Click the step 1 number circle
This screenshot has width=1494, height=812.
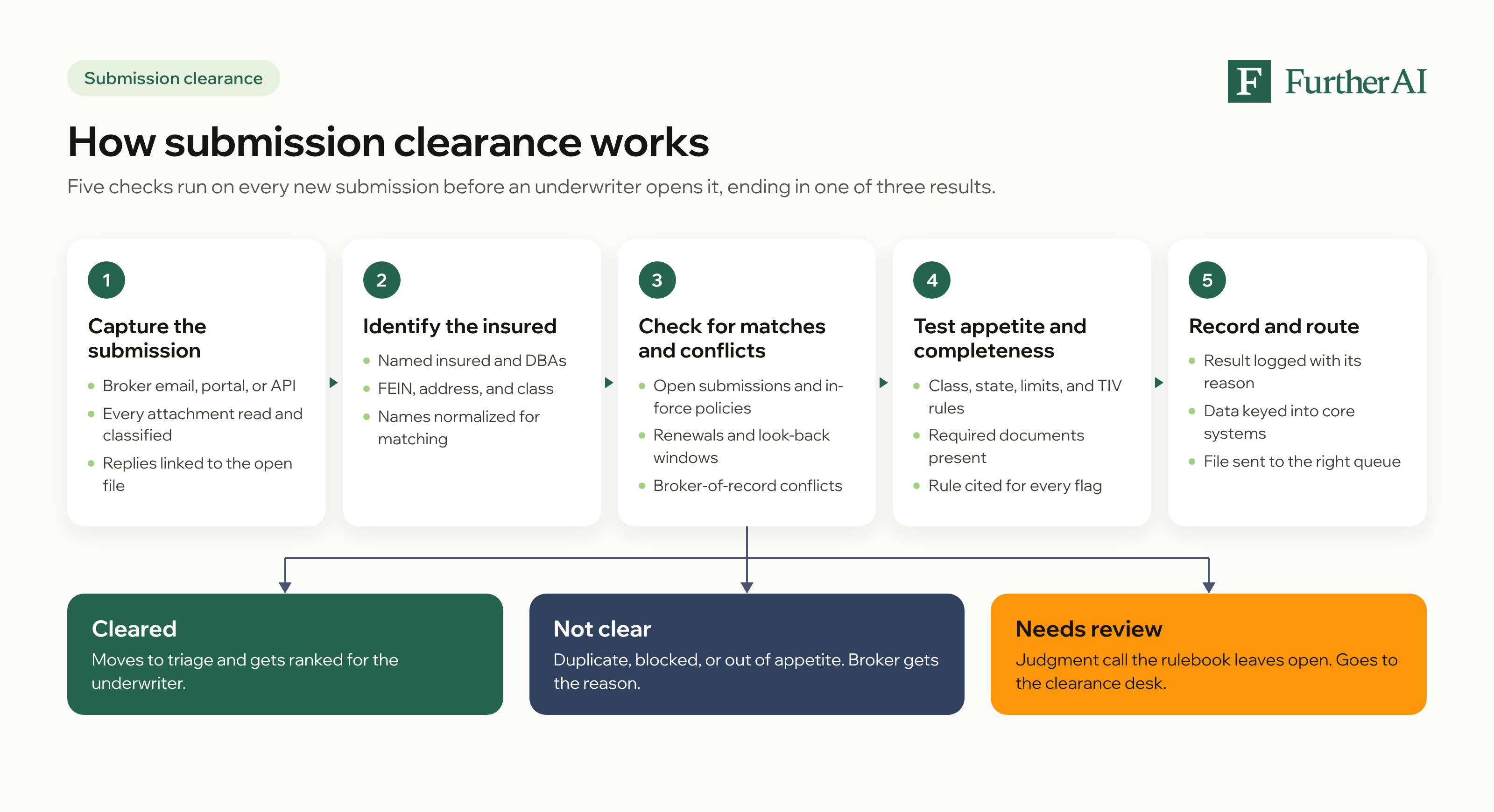[x=106, y=280]
